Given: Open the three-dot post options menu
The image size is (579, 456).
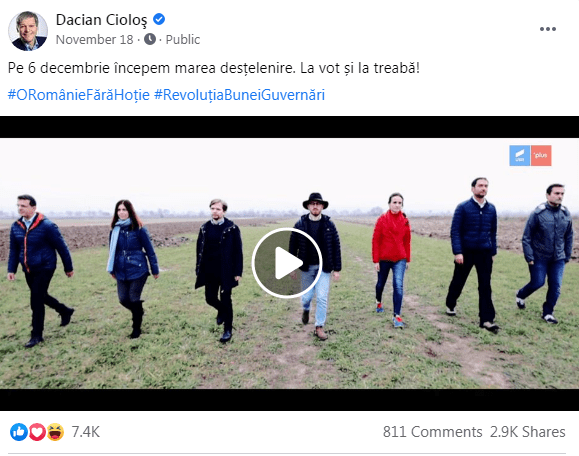Looking at the screenshot, I should [548, 29].
